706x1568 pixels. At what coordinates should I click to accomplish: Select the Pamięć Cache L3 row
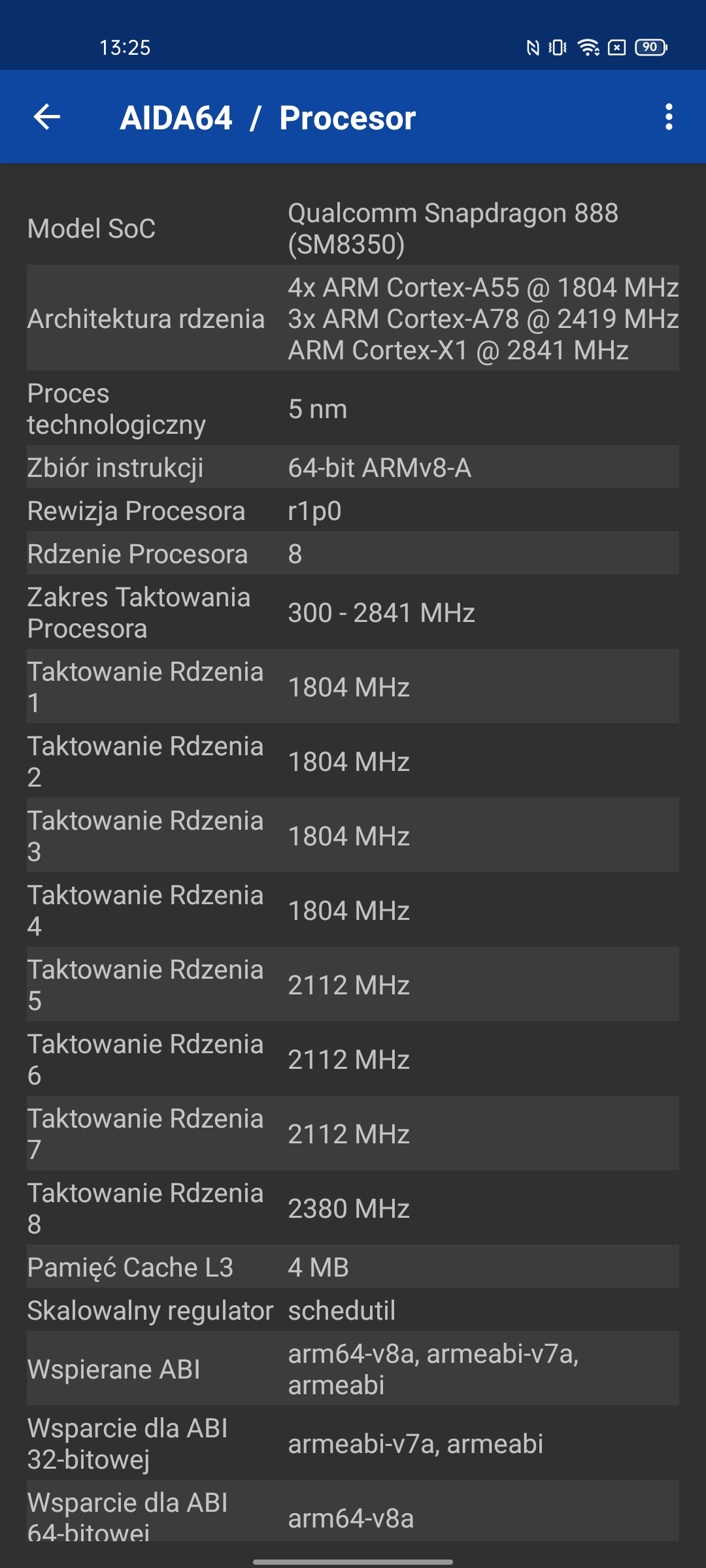[353, 1267]
